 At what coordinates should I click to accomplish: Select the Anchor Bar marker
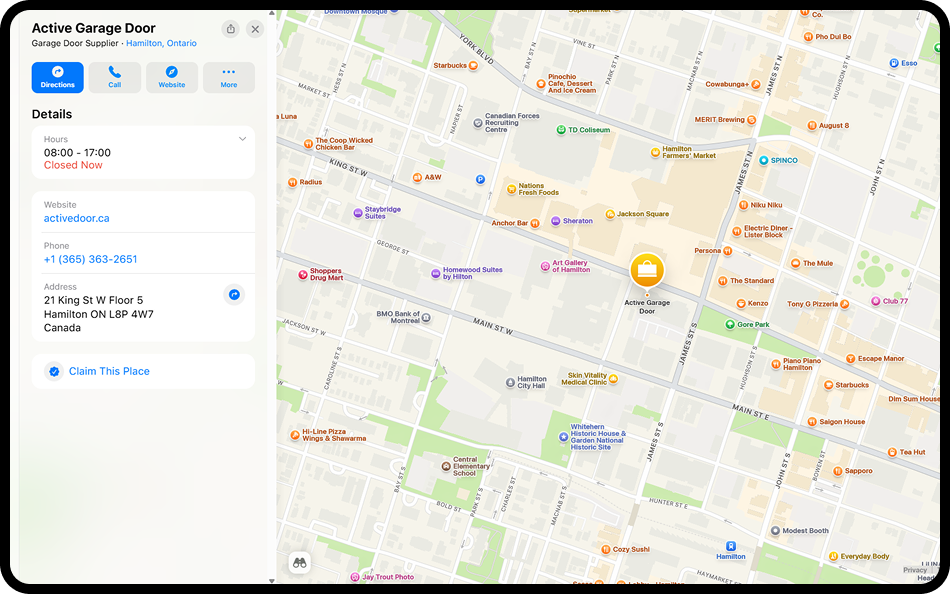point(535,223)
